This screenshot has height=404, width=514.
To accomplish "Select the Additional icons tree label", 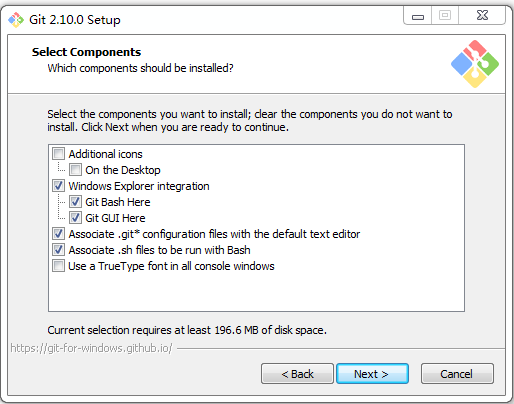I will (105, 154).
